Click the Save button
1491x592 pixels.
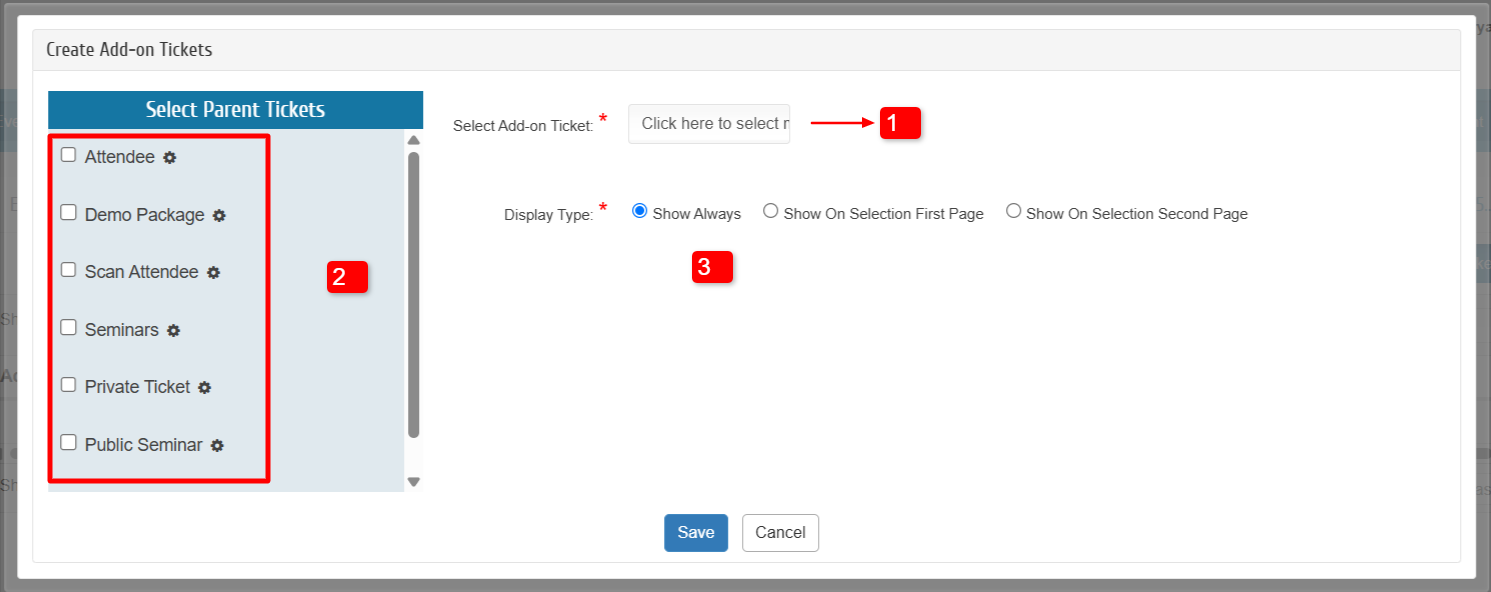695,533
